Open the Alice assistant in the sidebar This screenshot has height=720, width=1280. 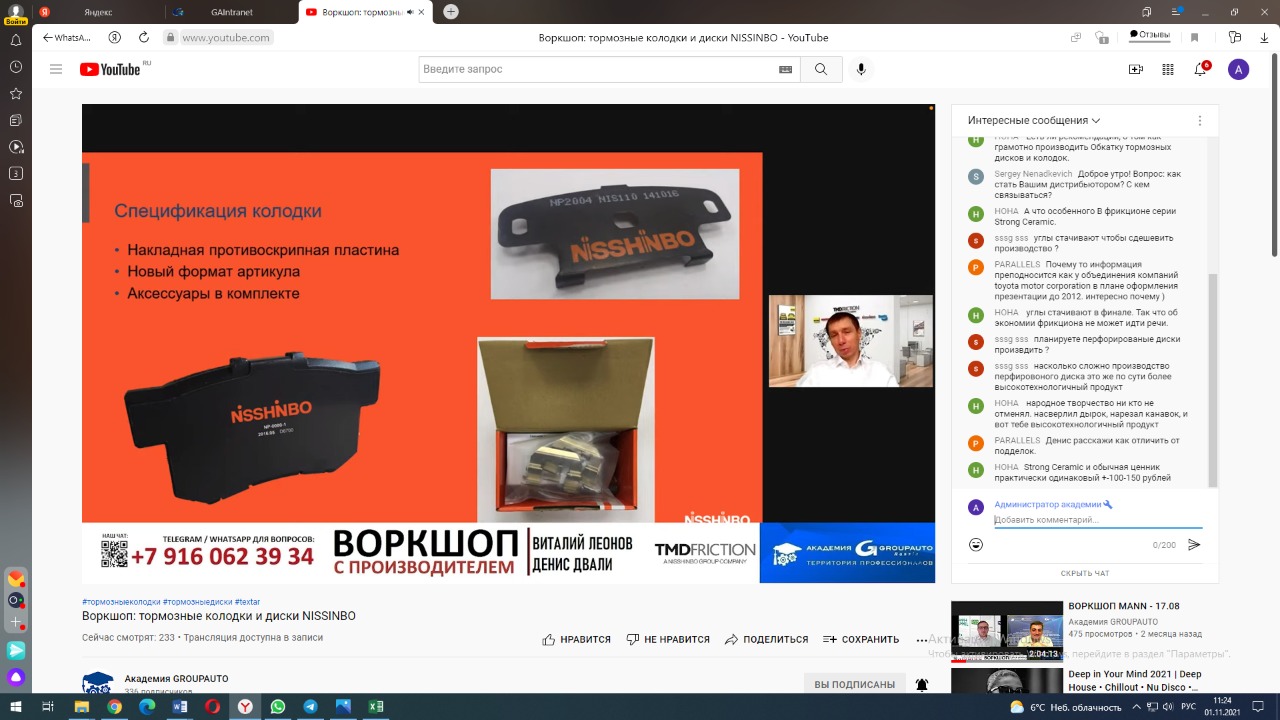[16, 677]
